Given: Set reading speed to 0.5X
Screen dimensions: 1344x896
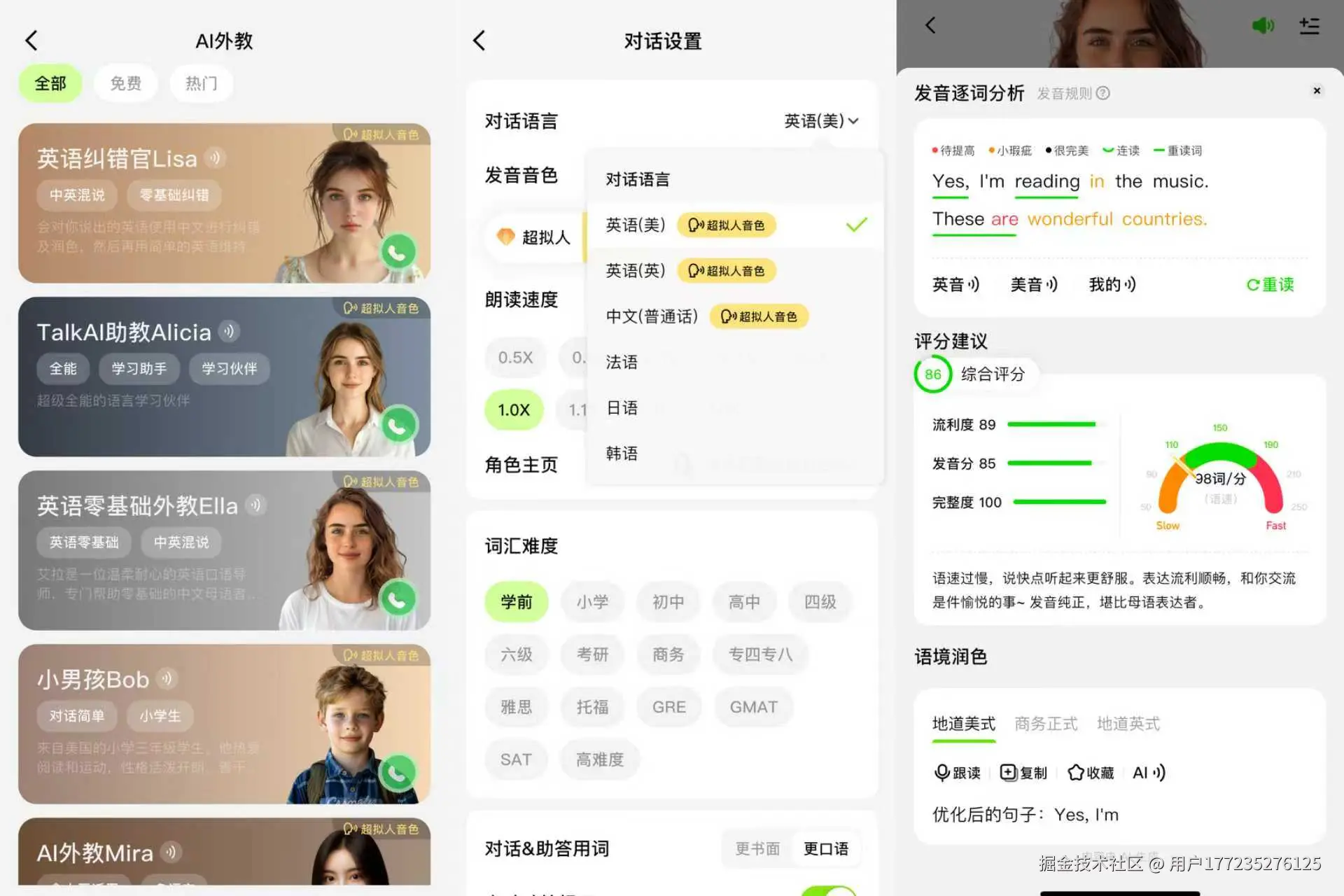Looking at the screenshot, I should [515, 357].
